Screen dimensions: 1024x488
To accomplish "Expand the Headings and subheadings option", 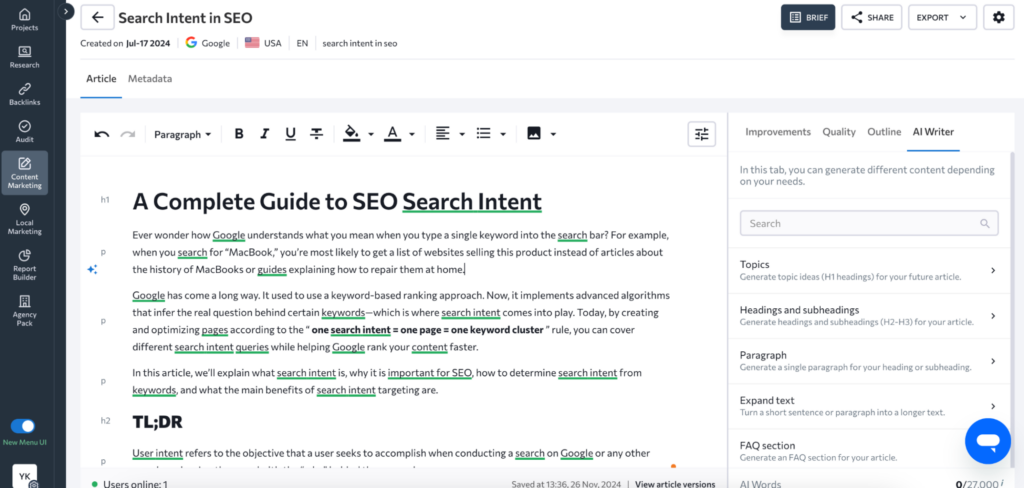I will (x=866, y=316).
